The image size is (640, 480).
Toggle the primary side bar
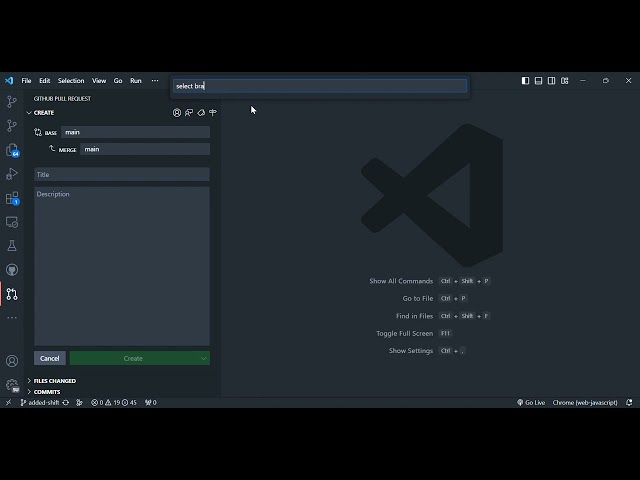coord(525,81)
